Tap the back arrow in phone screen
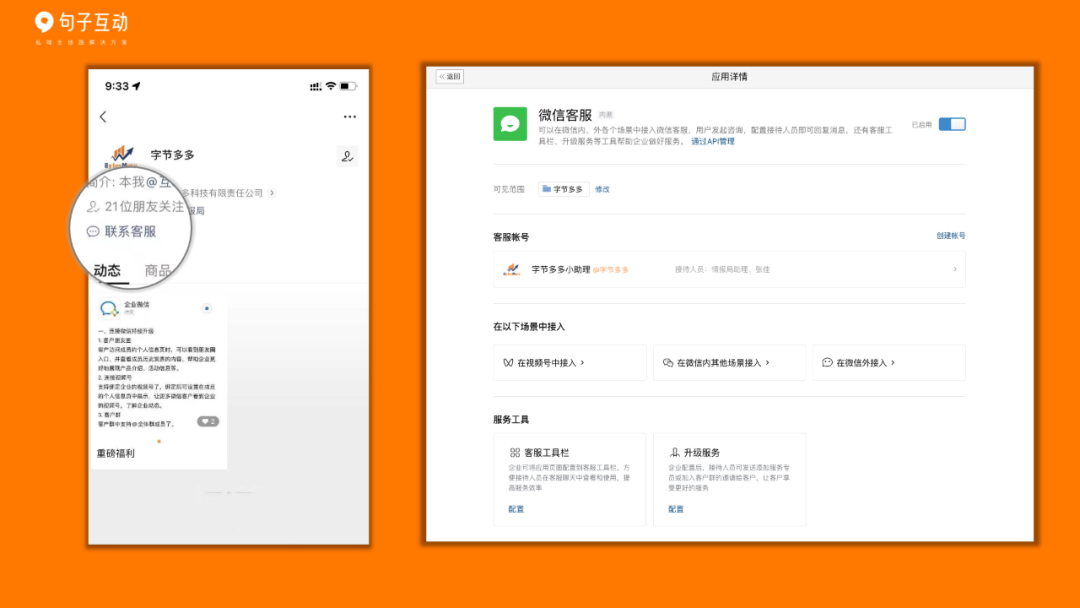 pyautogui.click(x=103, y=117)
